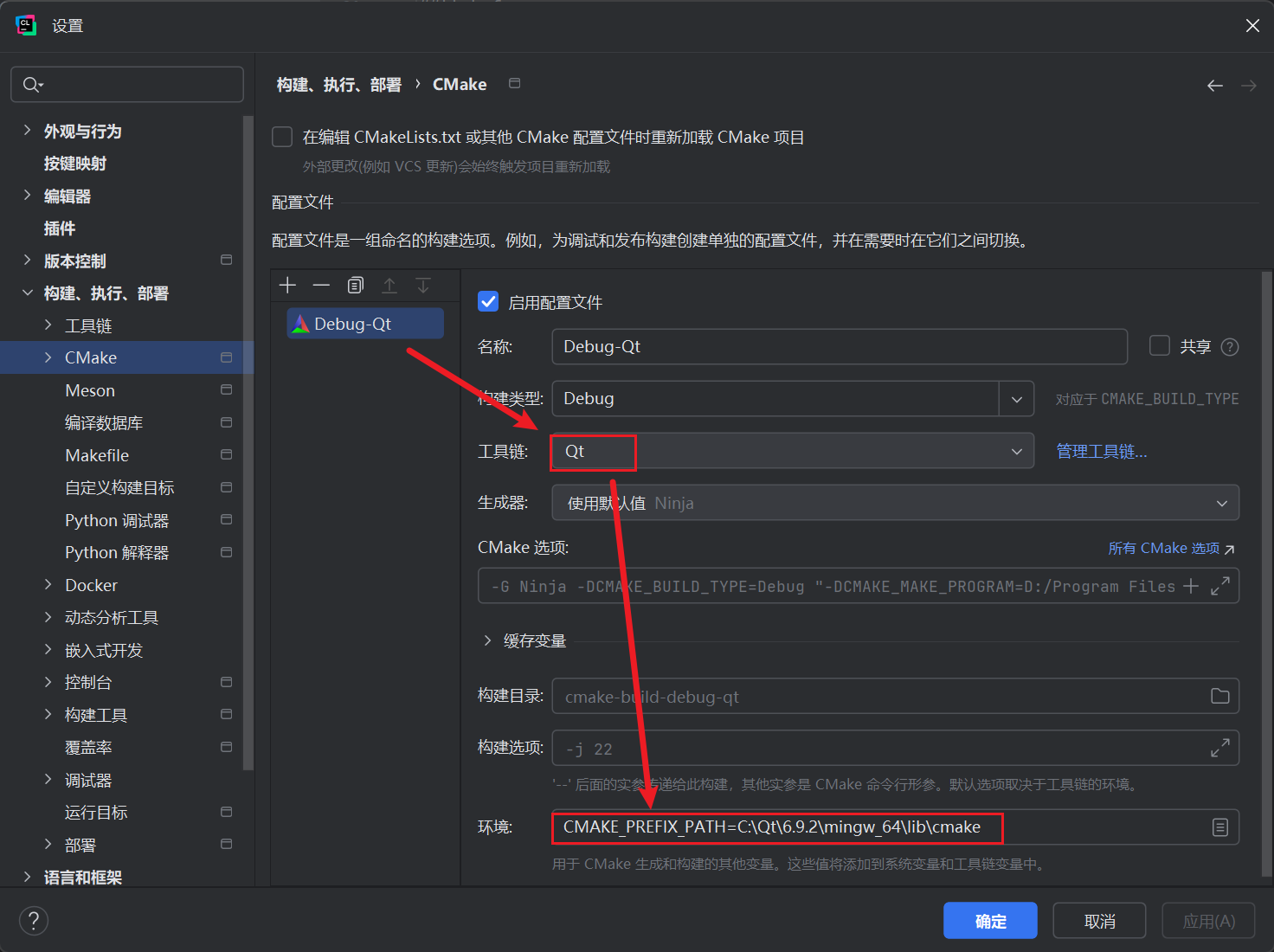Screen dimensions: 1274x952
Task: Open environment variables list icon in 环境 field
Action: coord(1220,827)
